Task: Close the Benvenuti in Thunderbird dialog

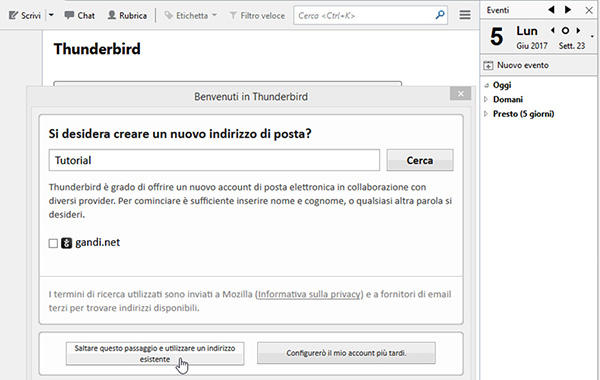Action: pos(460,93)
